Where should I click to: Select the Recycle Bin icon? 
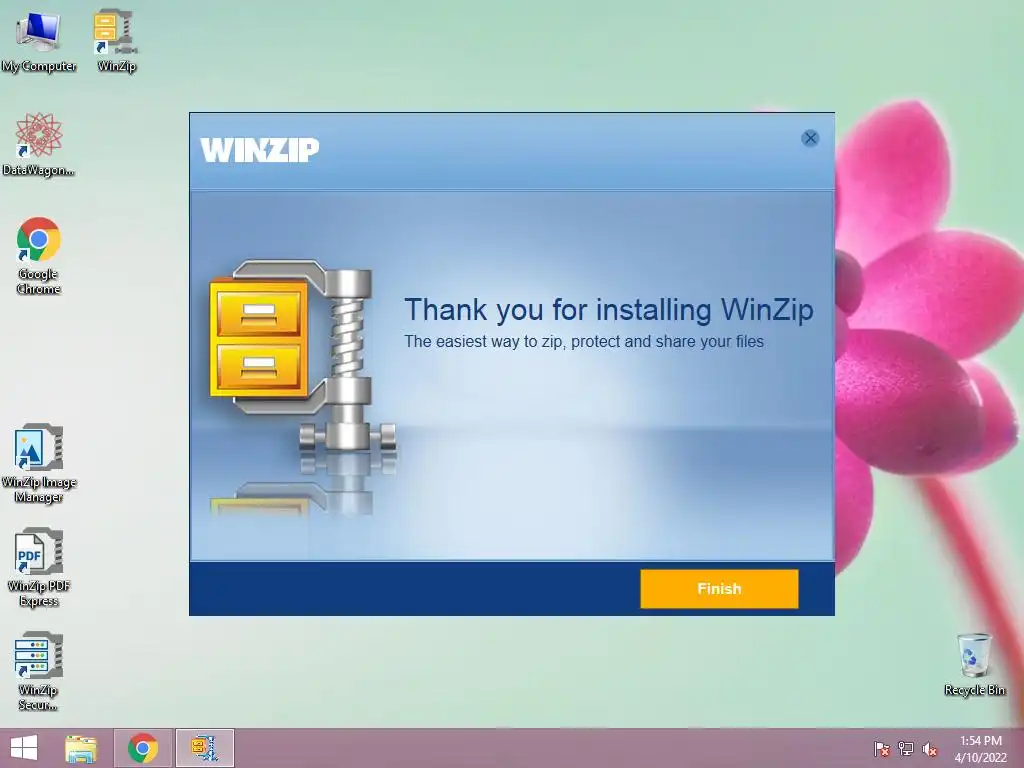point(974,665)
